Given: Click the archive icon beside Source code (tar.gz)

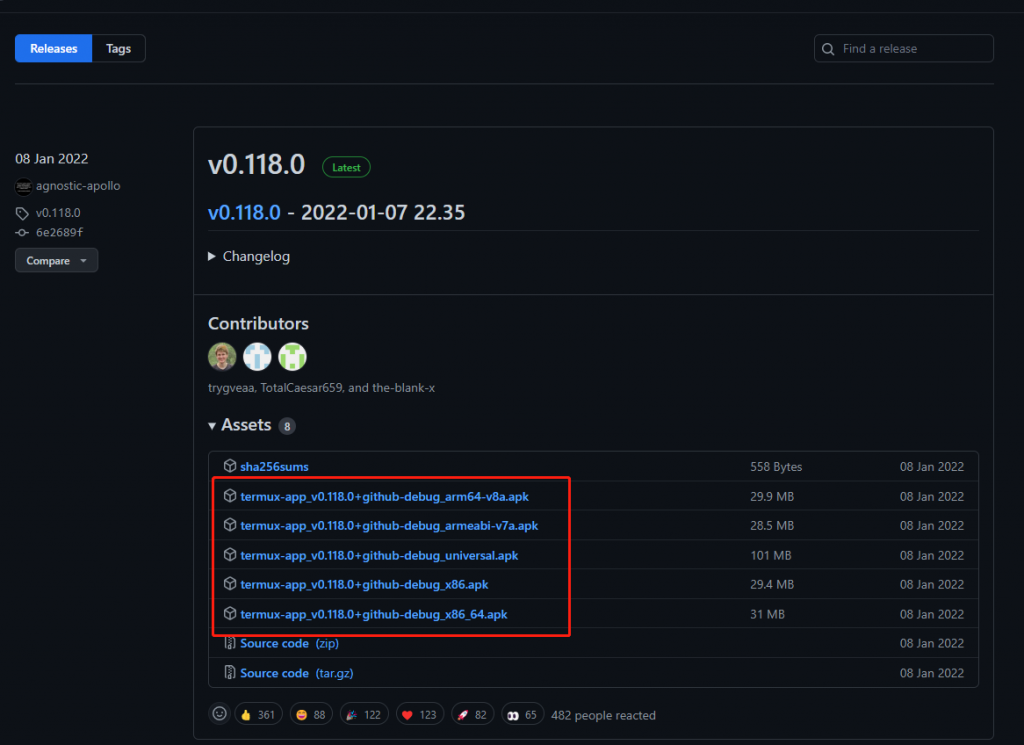Looking at the screenshot, I should point(230,672).
